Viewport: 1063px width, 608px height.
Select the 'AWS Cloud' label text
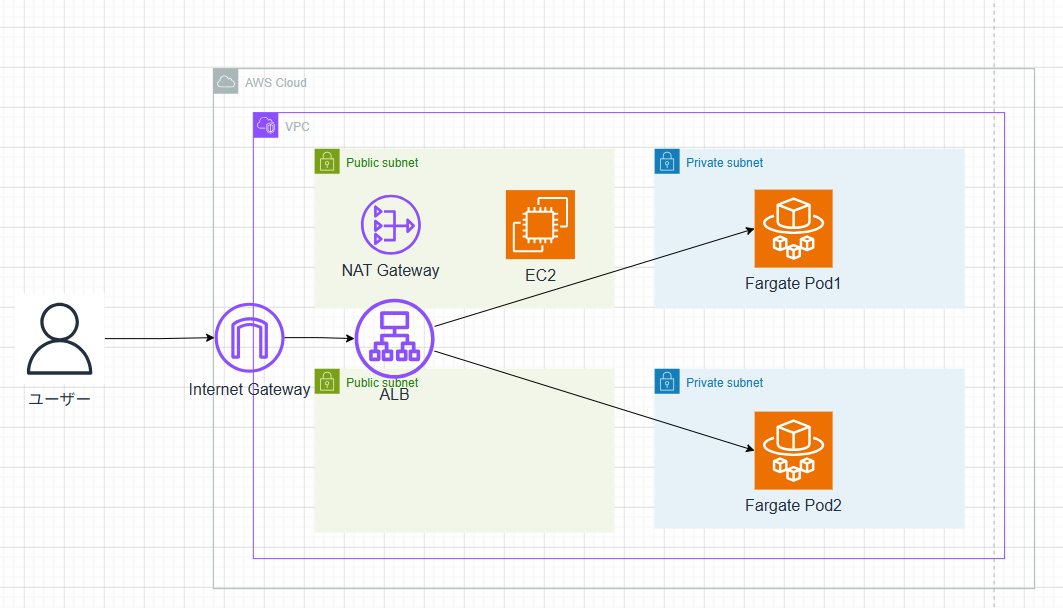pyautogui.click(x=276, y=83)
